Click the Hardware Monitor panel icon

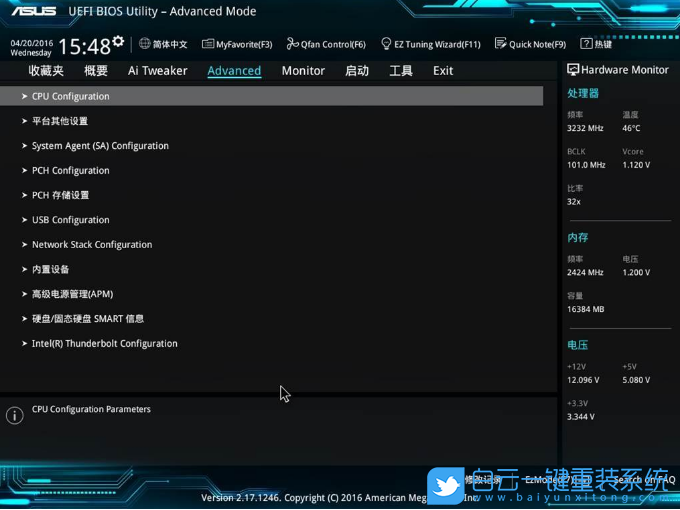[x=573, y=70]
